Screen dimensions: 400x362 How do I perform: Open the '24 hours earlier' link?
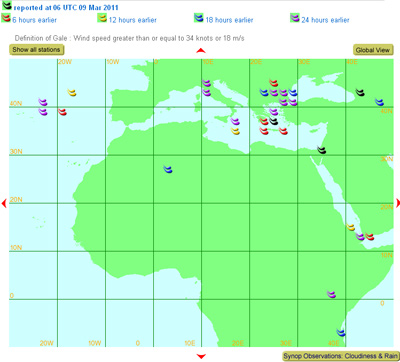click(325, 20)
